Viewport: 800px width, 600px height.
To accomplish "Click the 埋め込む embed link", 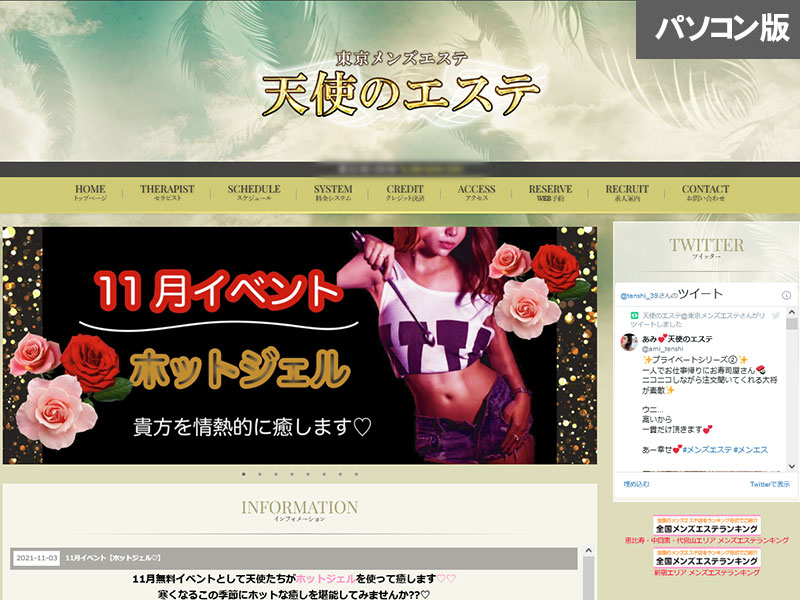I will pyautogui.click(x=636, y=484).
